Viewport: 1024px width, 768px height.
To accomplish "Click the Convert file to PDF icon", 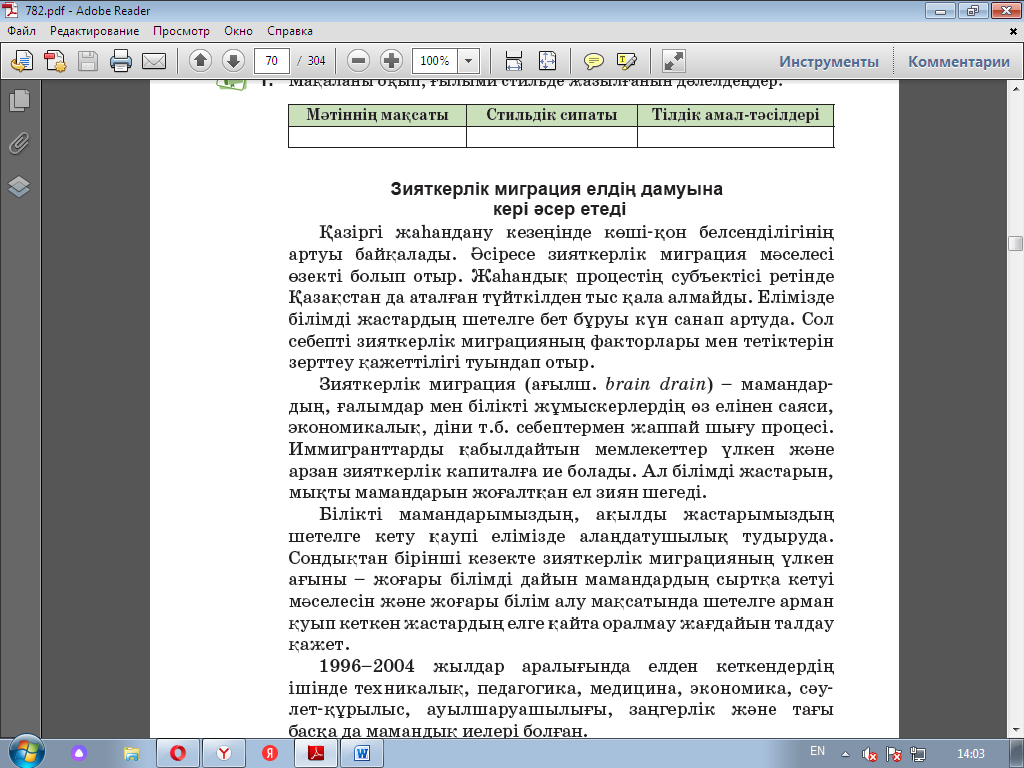I will pyautogui.click(x=55, y=61).
